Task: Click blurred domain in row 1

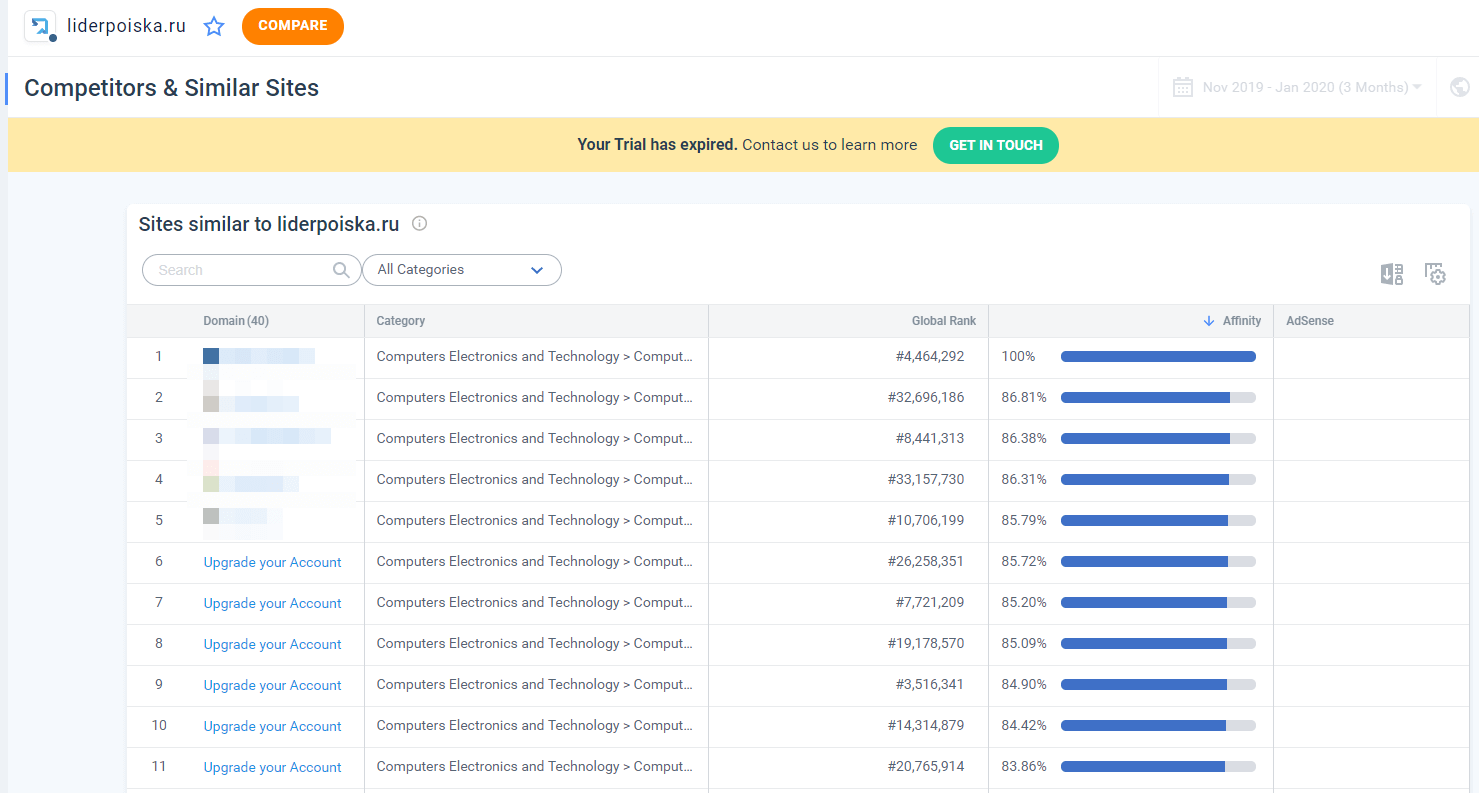Action: pyautogui.click(x=259, y=356)
